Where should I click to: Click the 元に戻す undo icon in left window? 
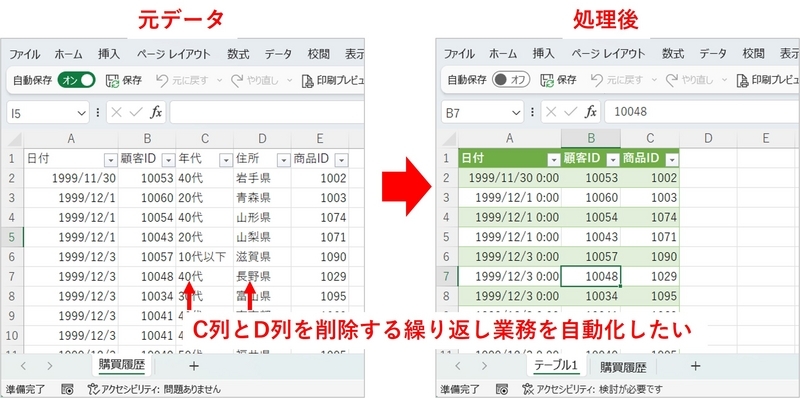click(162, 80)
